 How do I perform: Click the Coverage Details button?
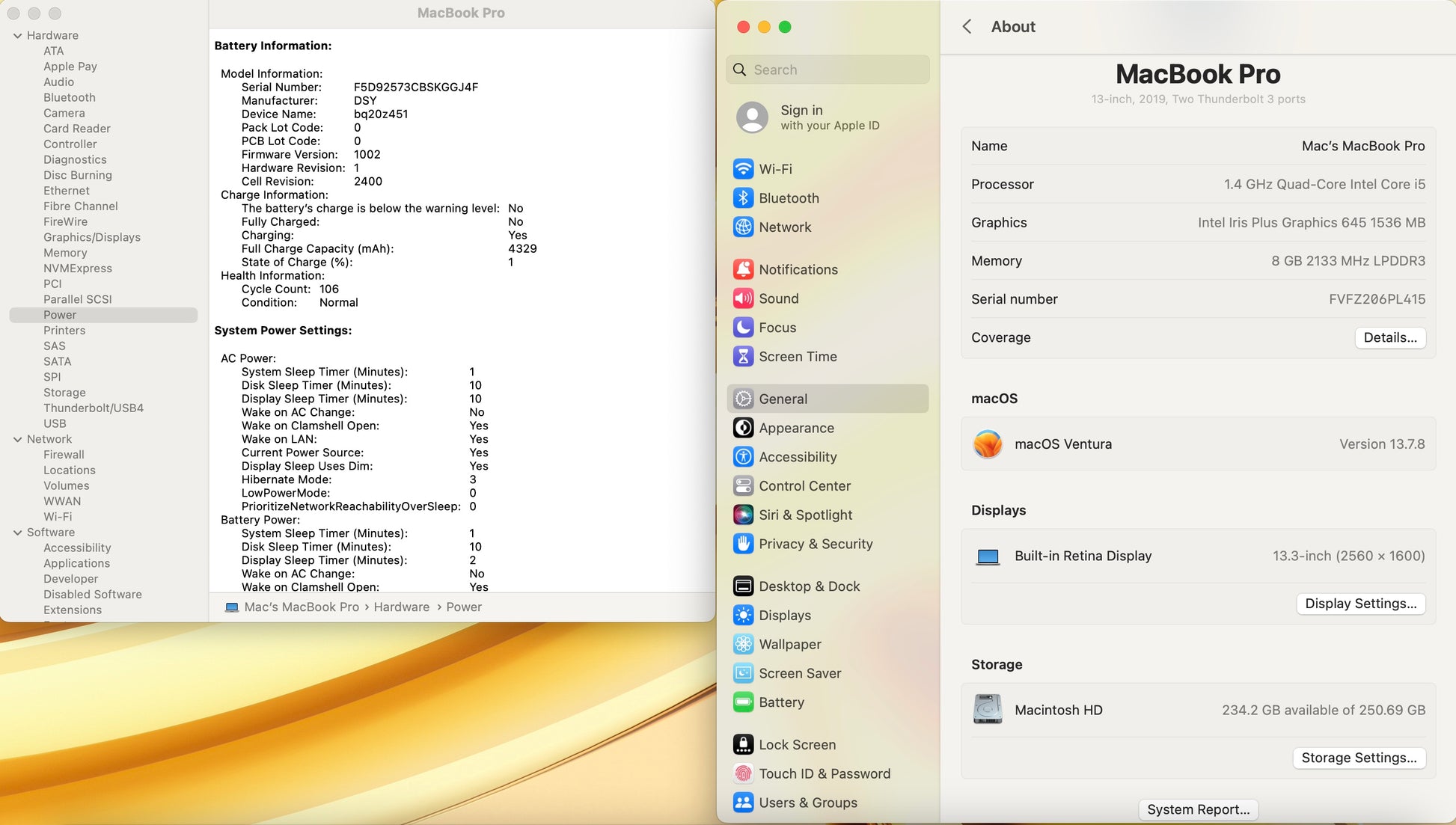click(x=1389, y=337)
